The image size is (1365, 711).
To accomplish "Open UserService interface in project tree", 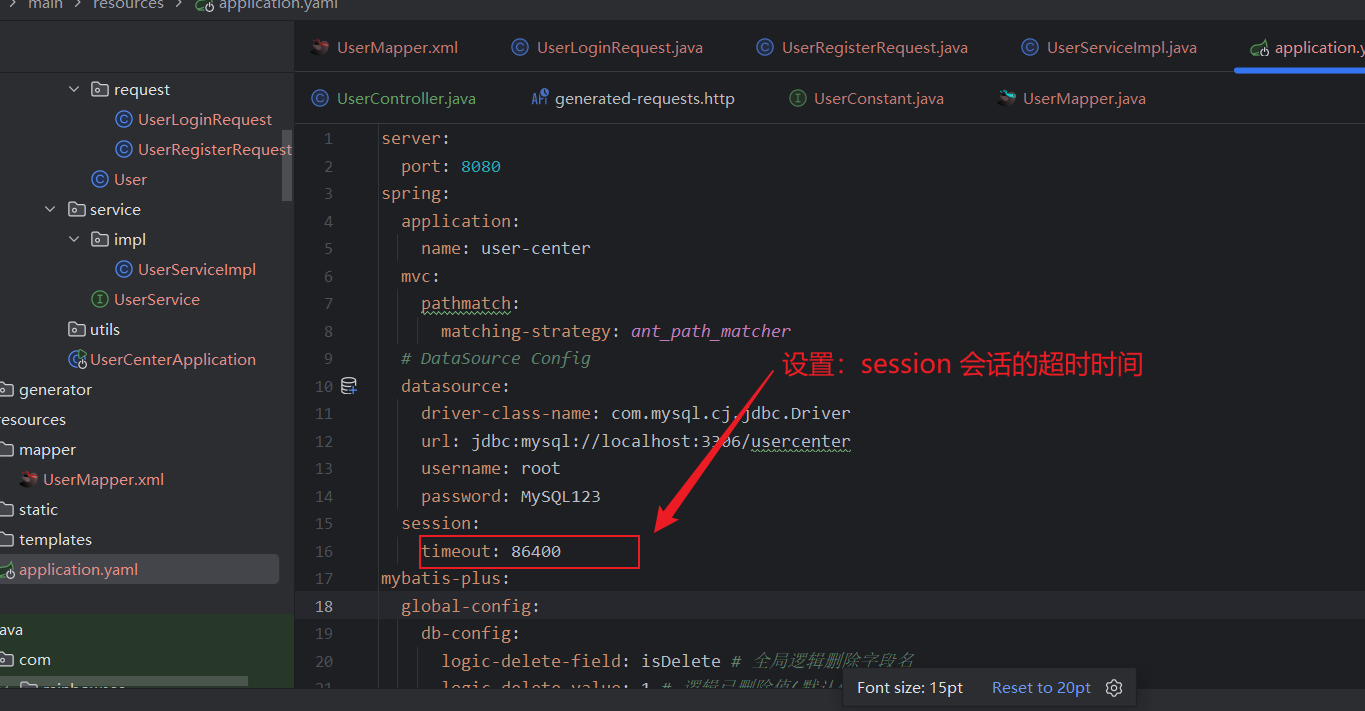I will click(x=157, y=299).
